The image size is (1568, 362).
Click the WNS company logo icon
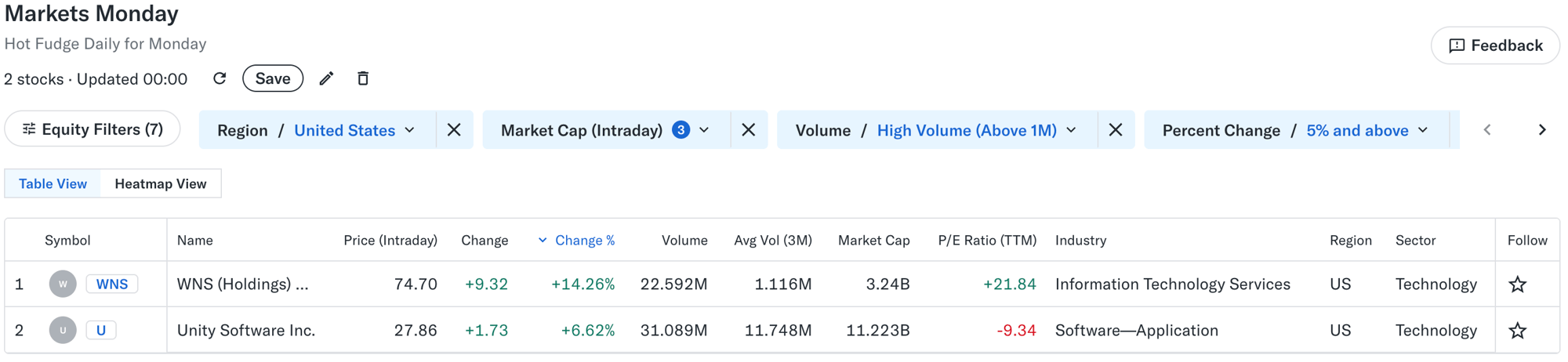coord(63,284)
